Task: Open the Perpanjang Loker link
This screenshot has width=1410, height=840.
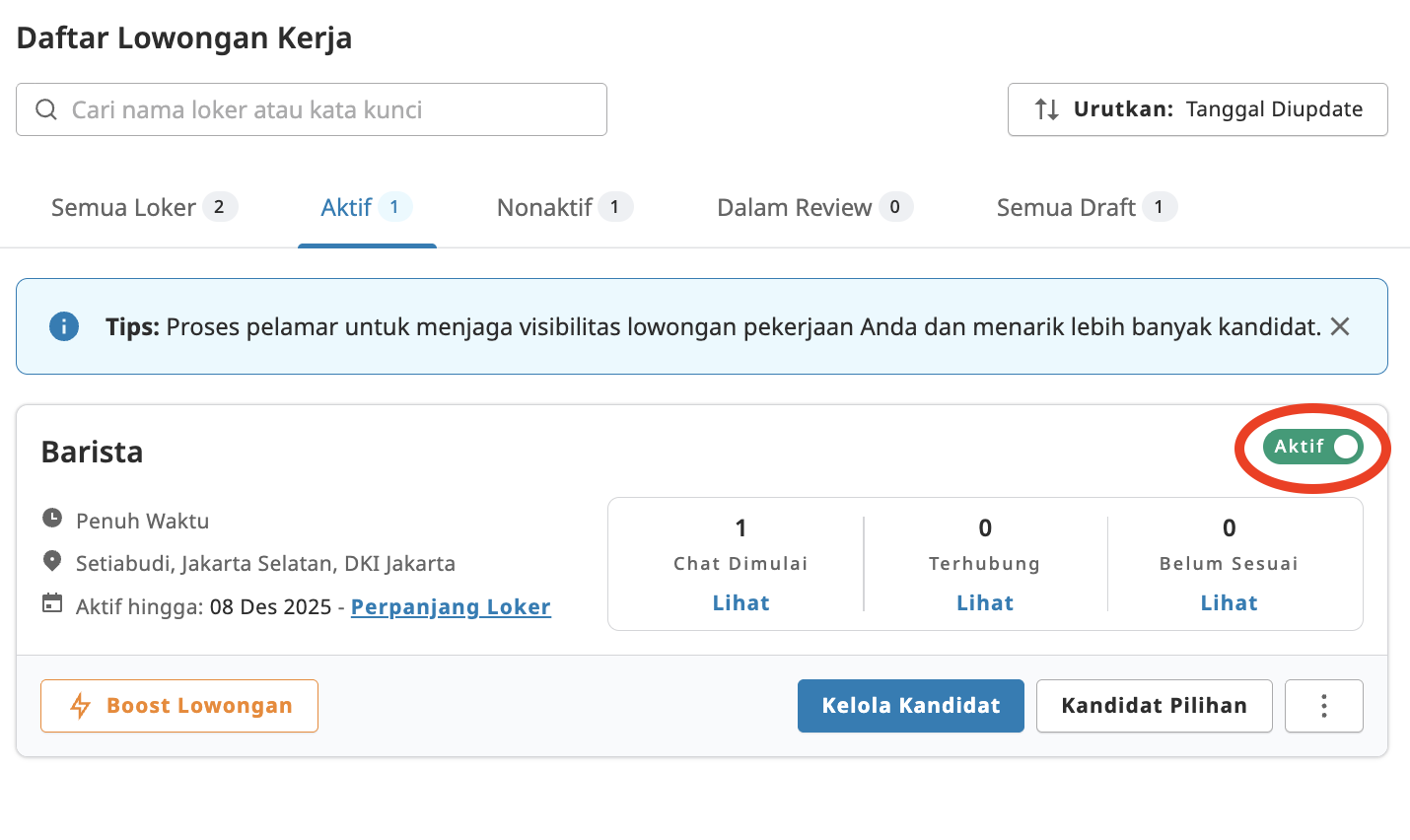Action: click(451, 606)
